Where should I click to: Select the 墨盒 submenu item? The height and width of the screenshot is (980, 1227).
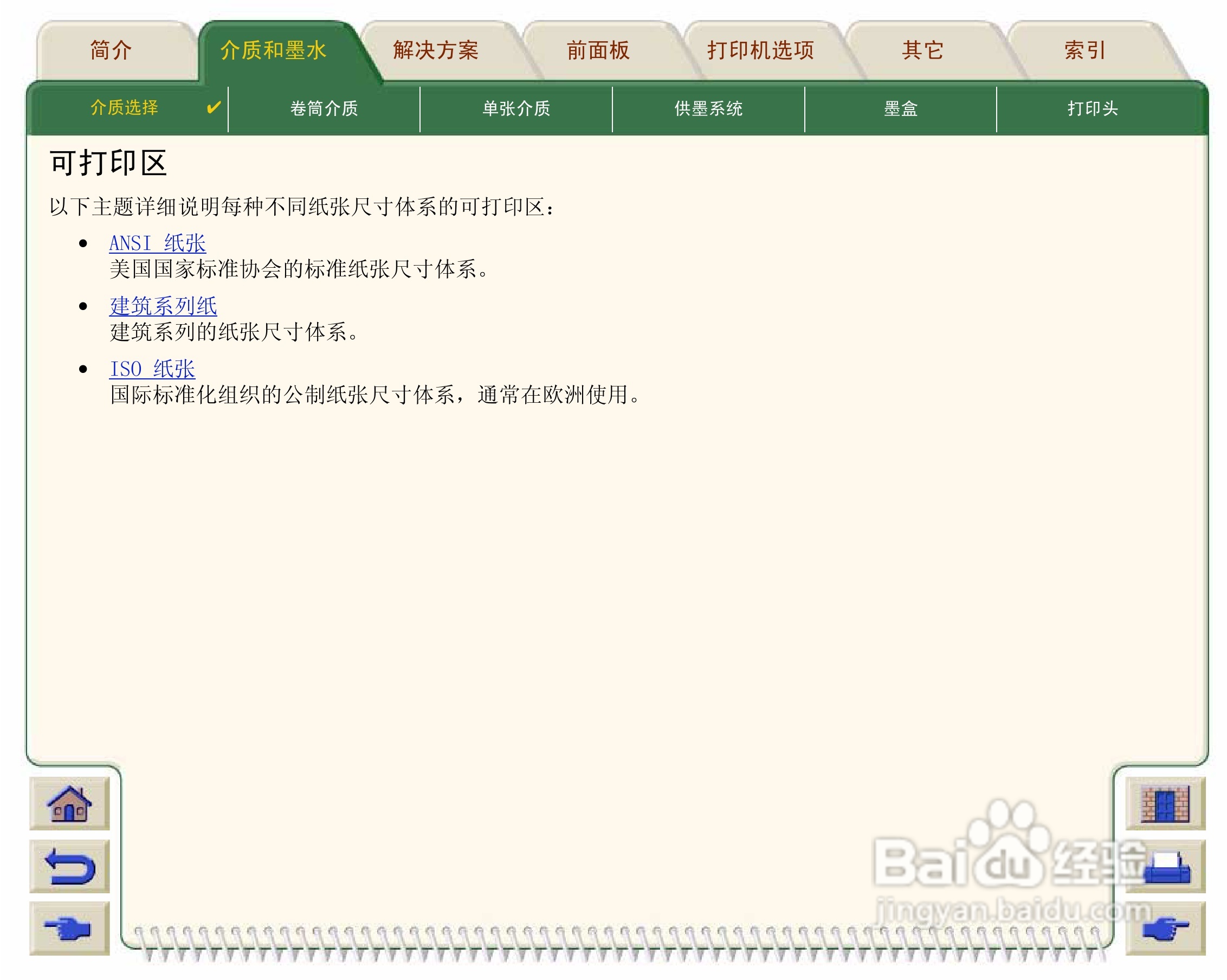(900, 108)
